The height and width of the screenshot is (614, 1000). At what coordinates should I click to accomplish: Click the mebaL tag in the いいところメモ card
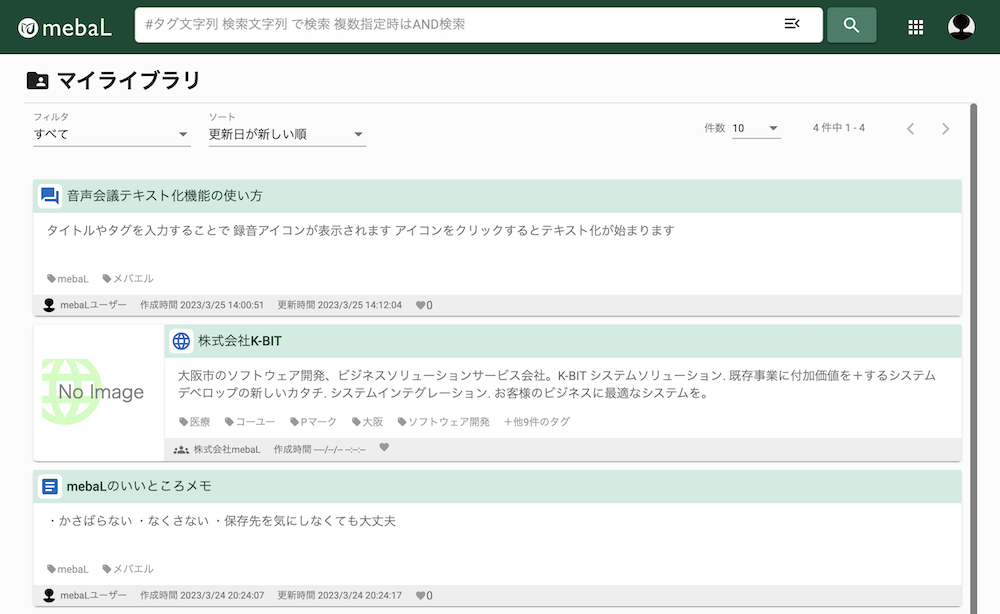click(68, 569)
